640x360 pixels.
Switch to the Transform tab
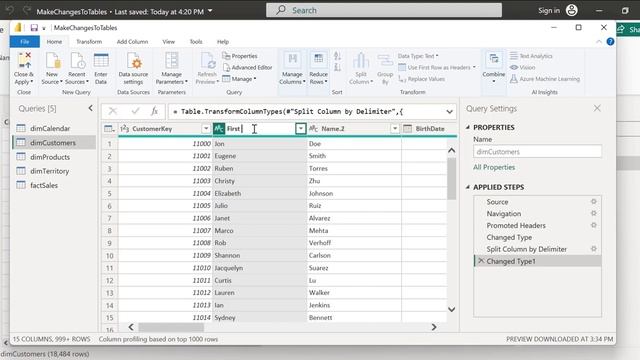pos(89,42)
